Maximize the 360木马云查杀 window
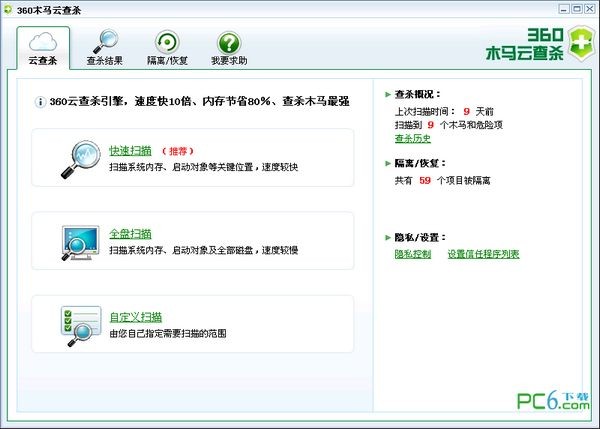Image resolution: width=600 pixels, height=429 pixels. click(x=577, y=9)
